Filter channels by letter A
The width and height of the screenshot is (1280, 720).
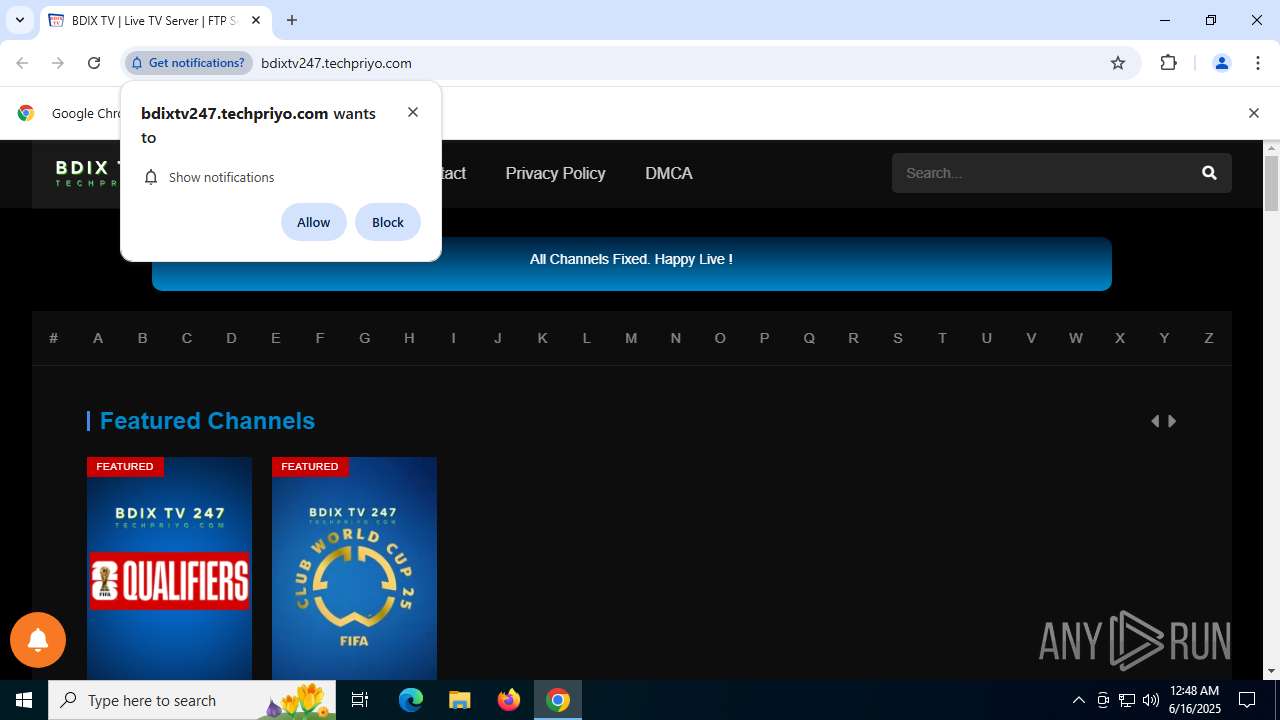(98, 338)
